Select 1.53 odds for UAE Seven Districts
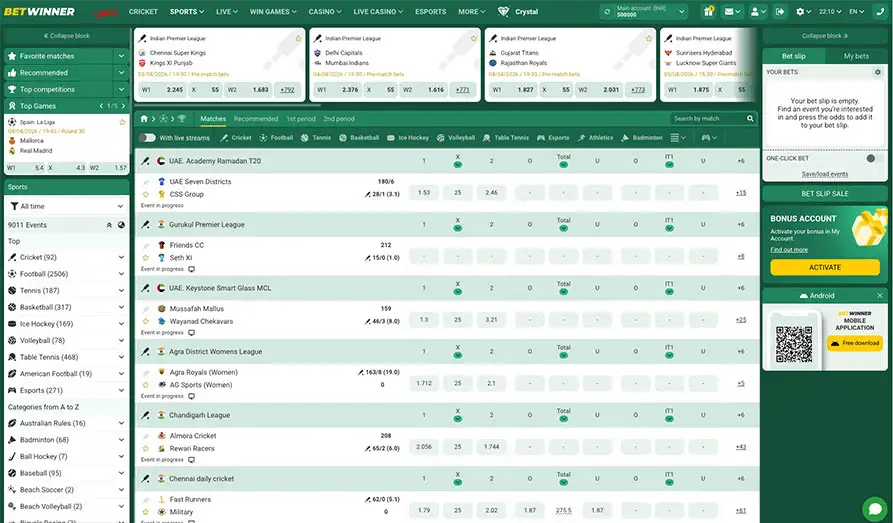The image size is (893, 523). point(424,193)
